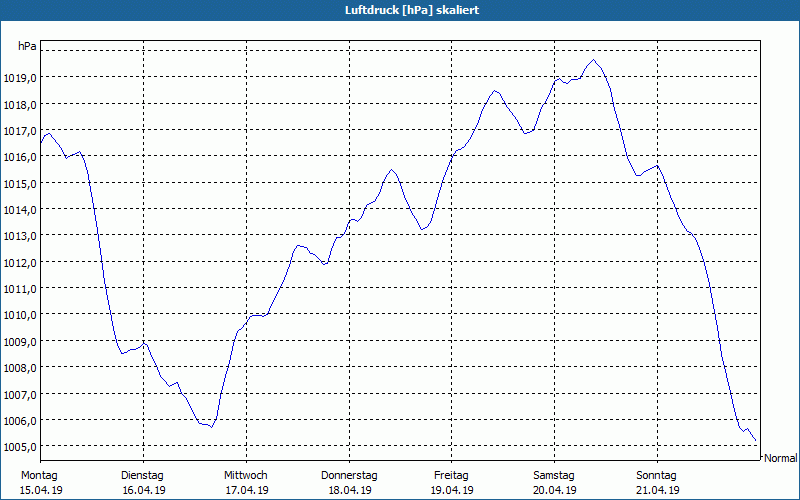Select the 'Samstag' day label
800x500 pixels.
tap(554, 476)
